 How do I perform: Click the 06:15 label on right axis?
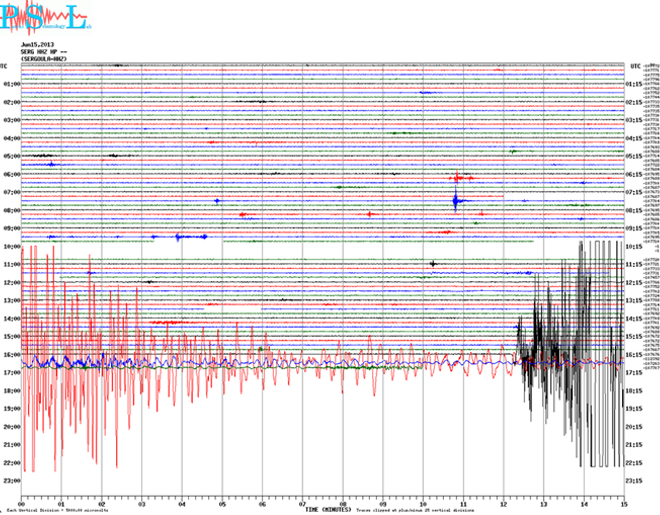pos(634,174)
